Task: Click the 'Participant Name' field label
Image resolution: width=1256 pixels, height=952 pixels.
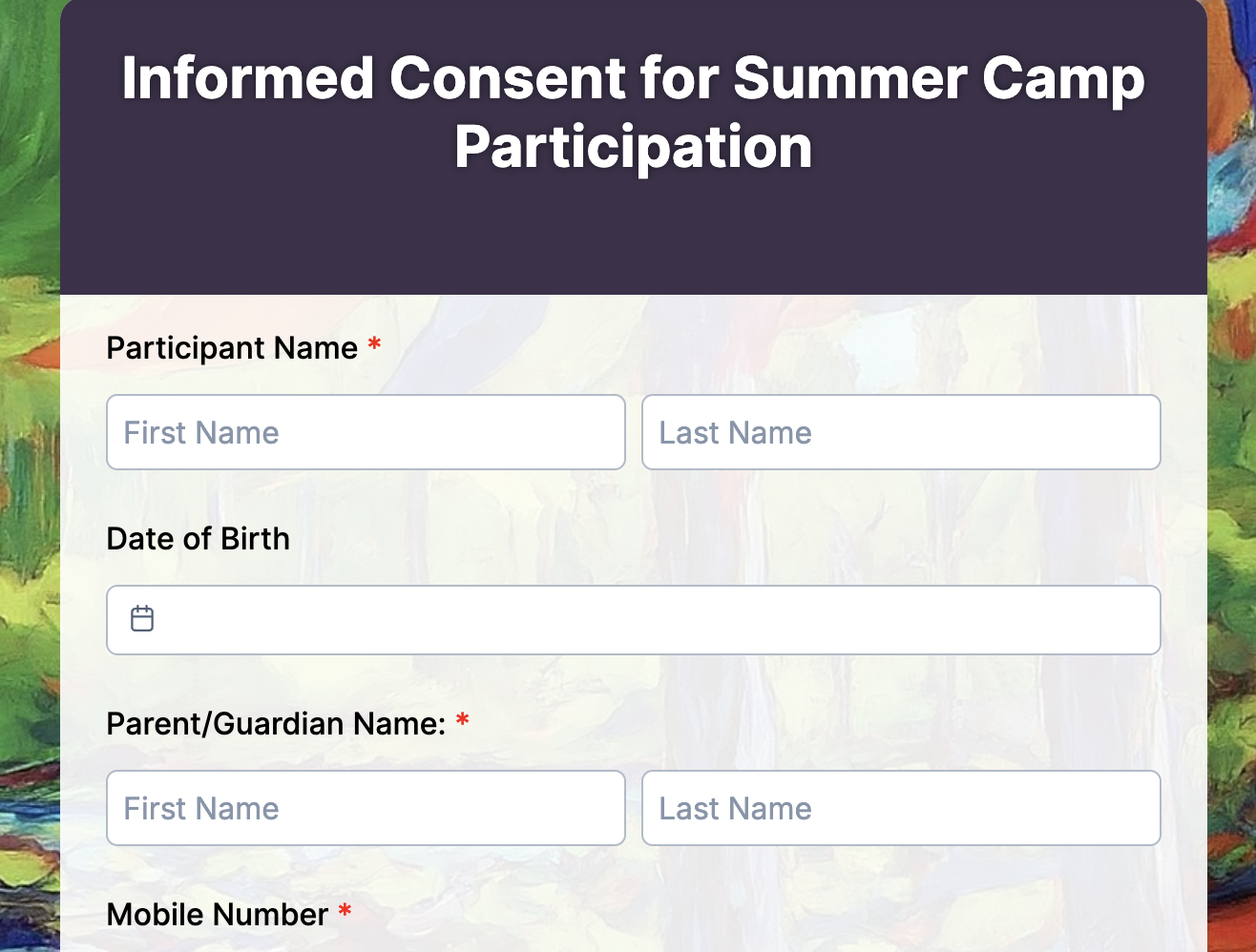Action: (231, 348)
